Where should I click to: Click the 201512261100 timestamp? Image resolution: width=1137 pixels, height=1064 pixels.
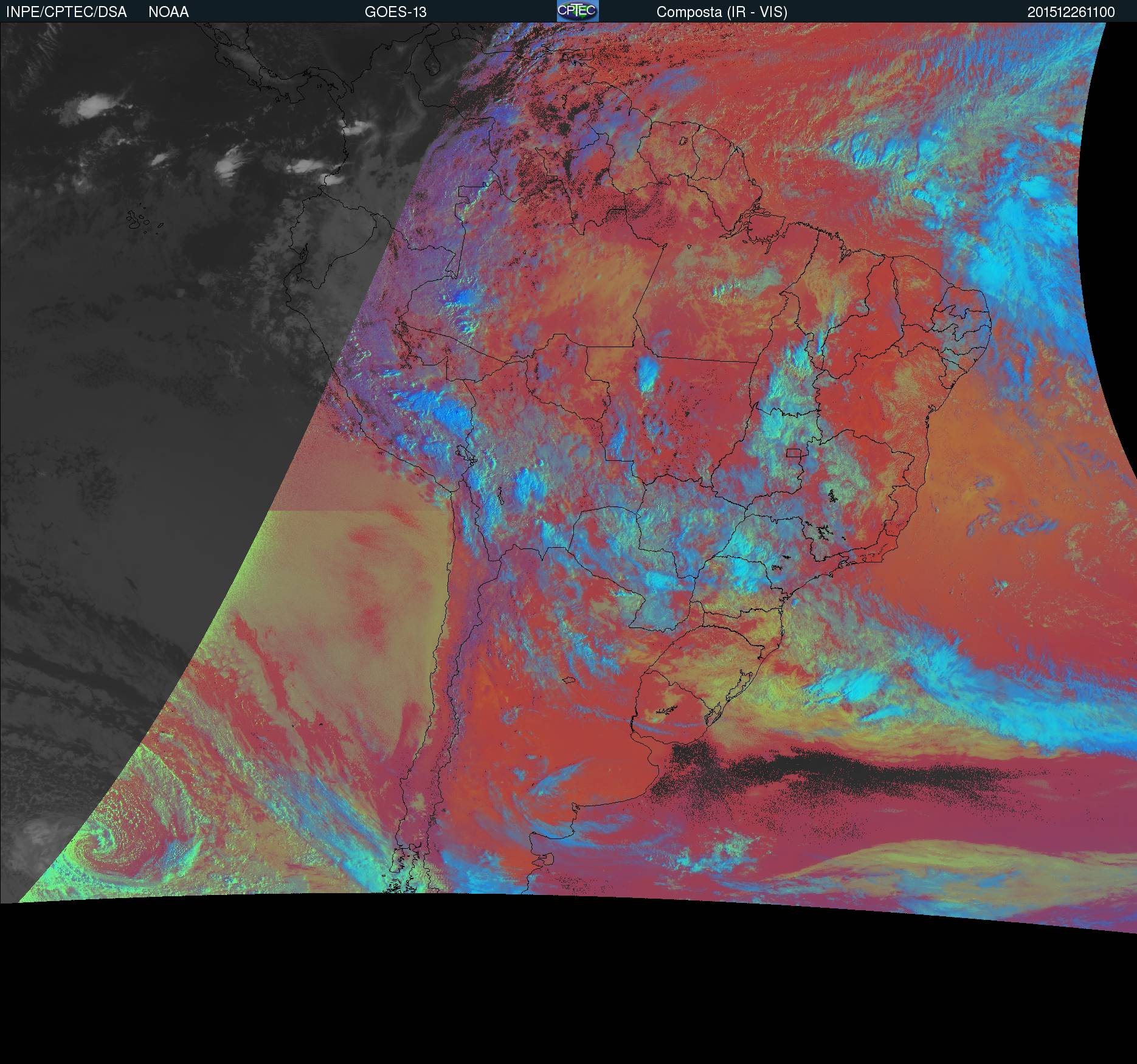[1071, 12]
